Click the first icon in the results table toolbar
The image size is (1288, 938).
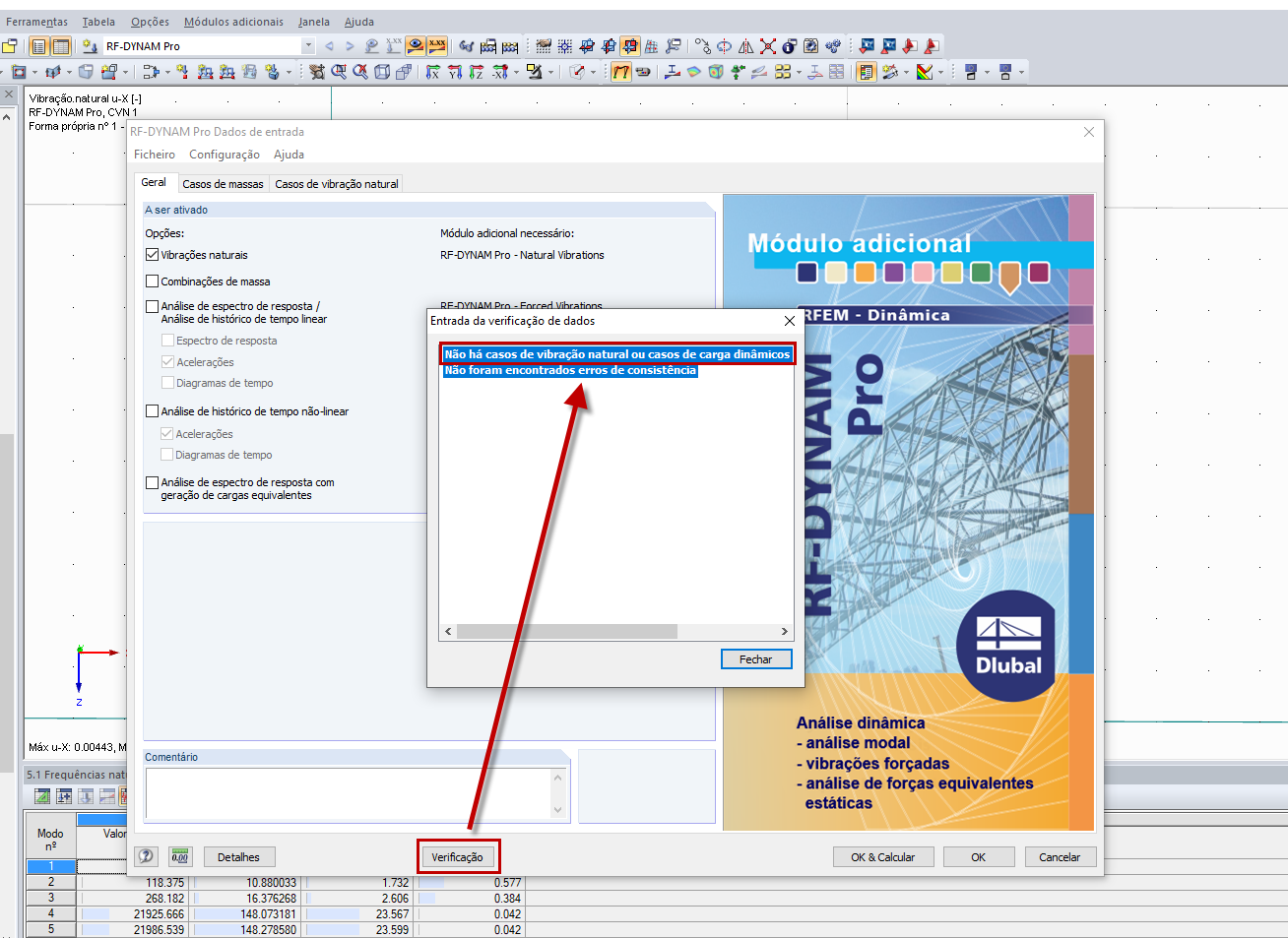click(x=42, y=796)
